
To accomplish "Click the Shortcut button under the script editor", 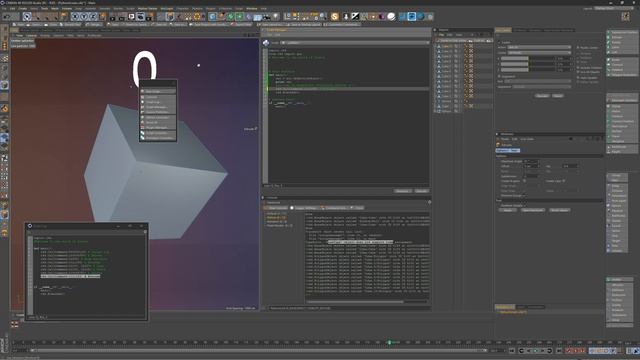I will (x=402, y=191).
